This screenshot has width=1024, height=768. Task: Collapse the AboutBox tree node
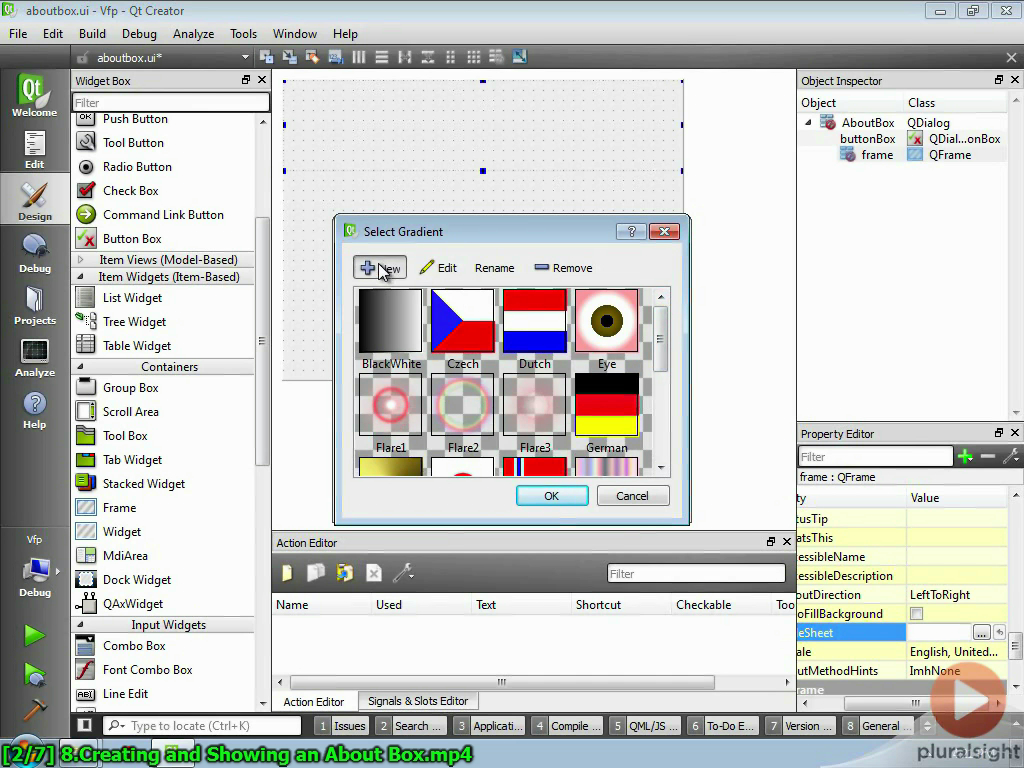(x=808, y=122)
